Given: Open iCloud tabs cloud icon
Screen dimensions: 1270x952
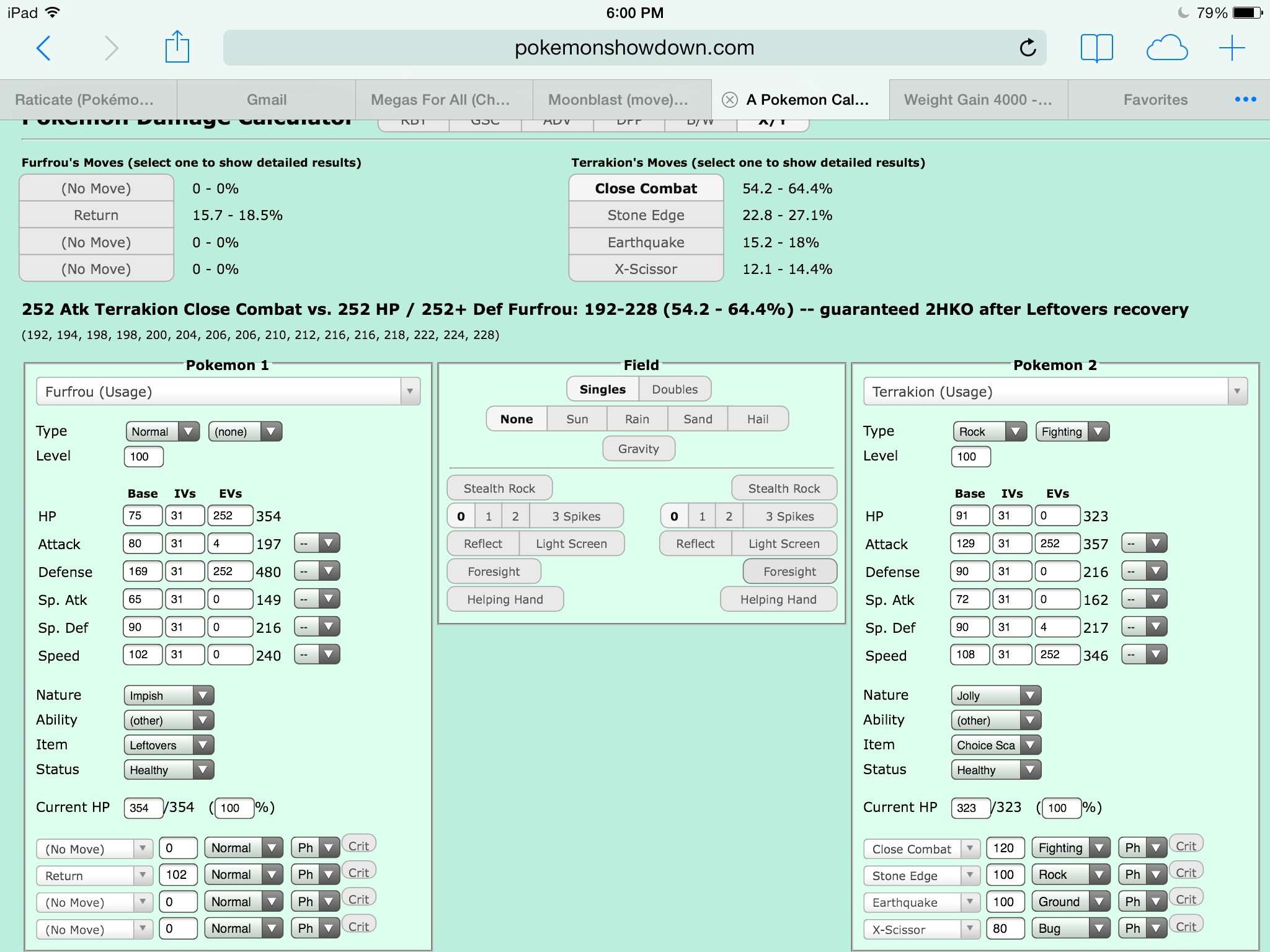Looking at the screenshot, I should coord(1166,48).
